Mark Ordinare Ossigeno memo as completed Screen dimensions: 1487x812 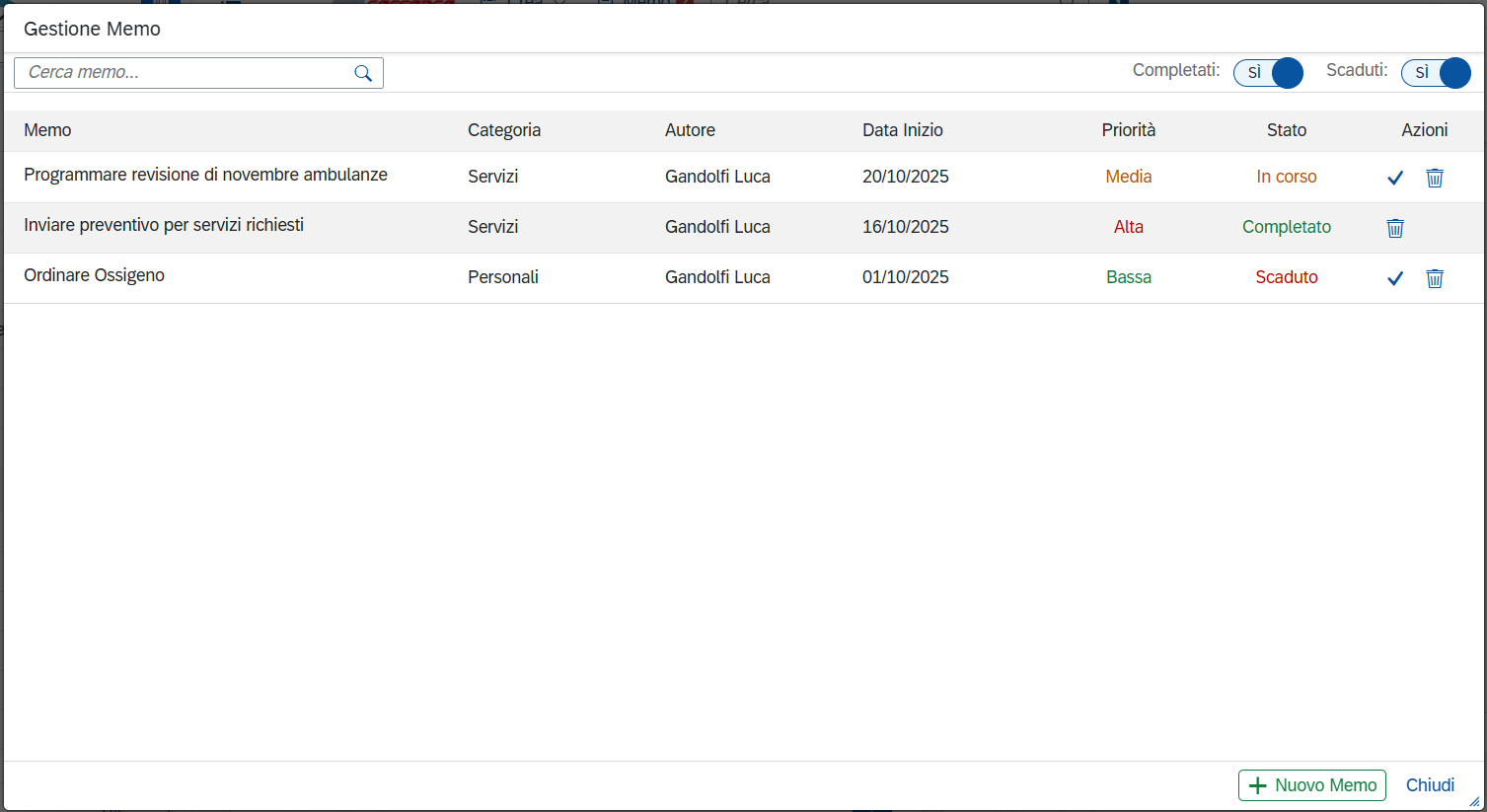point(1394,278)
